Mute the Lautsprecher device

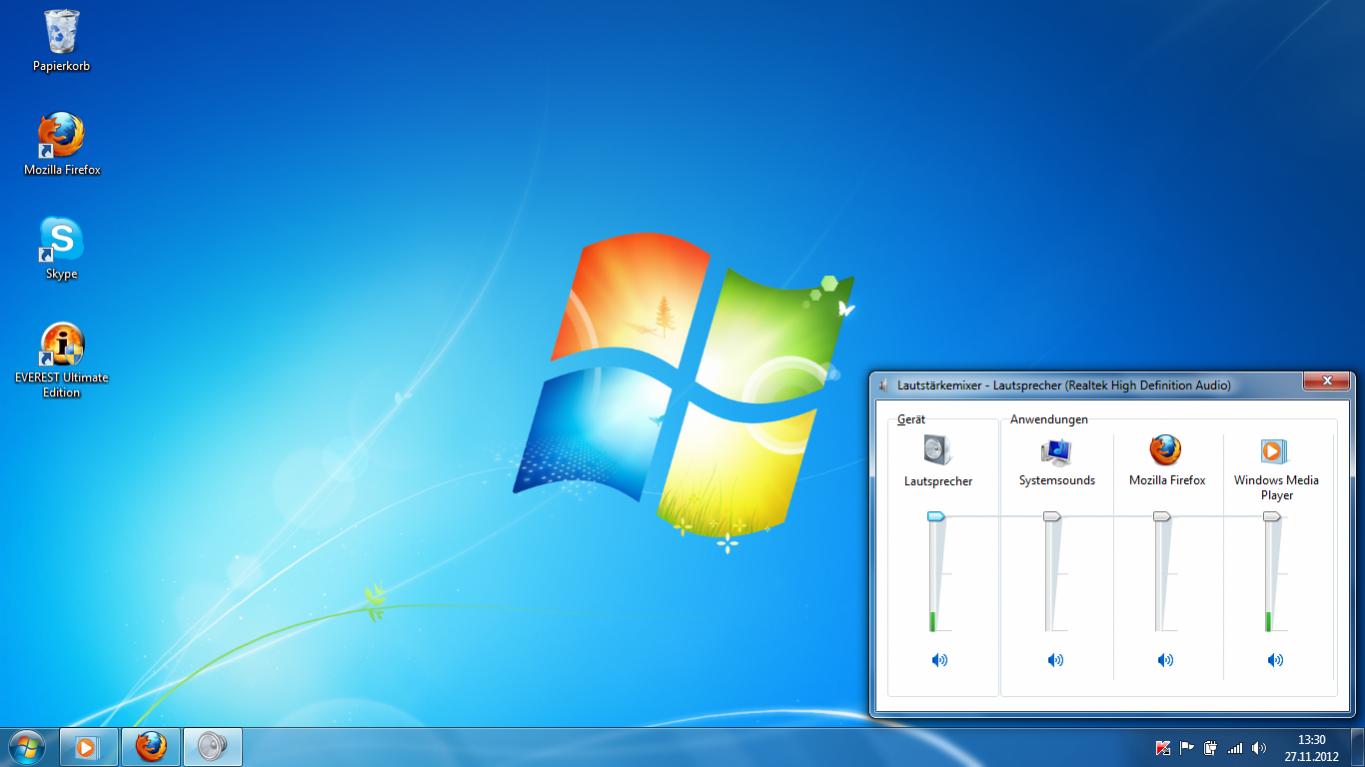[939, 660]
